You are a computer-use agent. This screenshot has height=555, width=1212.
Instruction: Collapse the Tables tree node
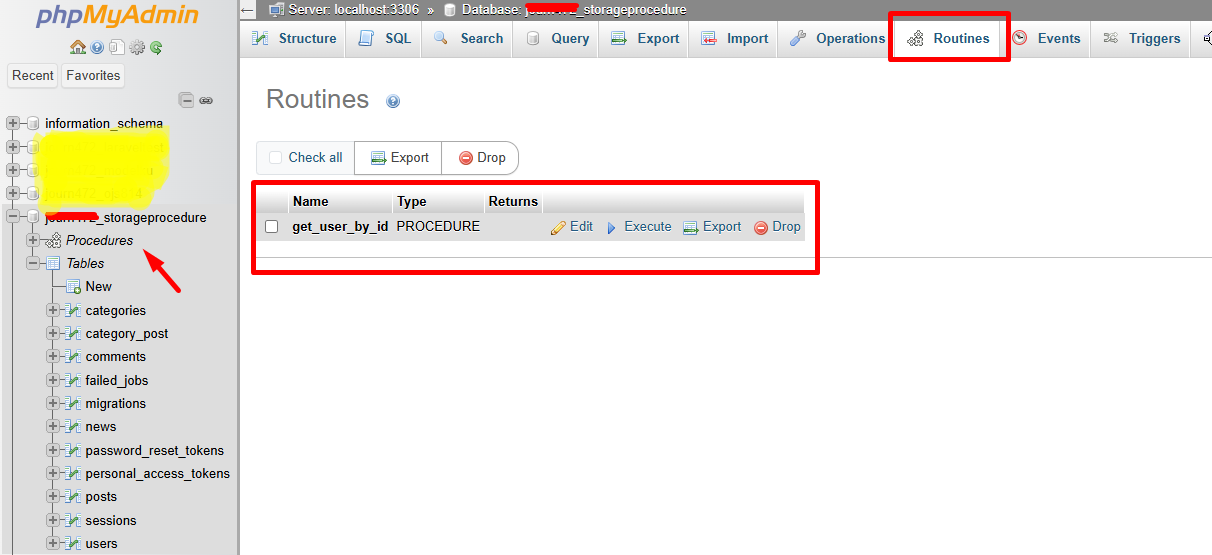pos(33,263)
